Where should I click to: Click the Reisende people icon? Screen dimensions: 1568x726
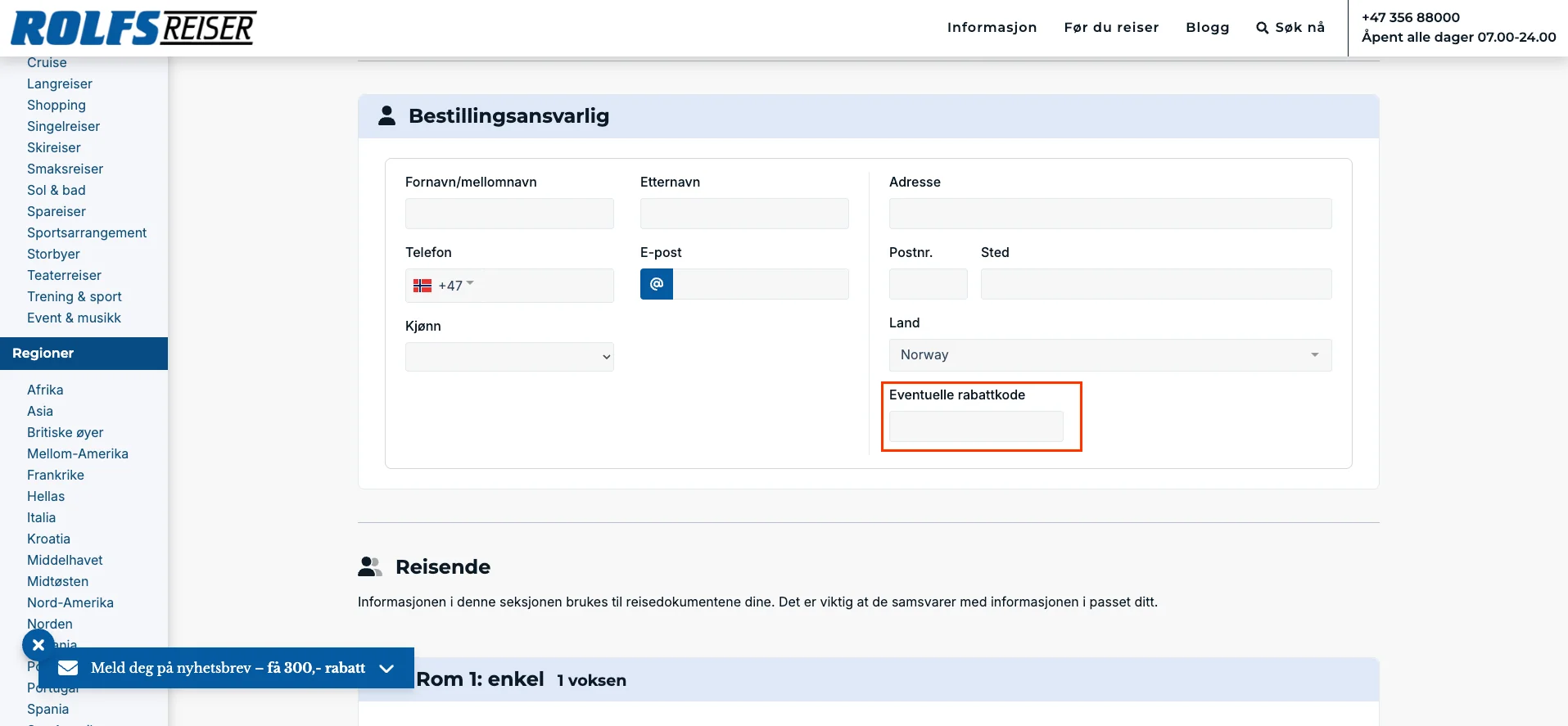[x=370, y=566]
